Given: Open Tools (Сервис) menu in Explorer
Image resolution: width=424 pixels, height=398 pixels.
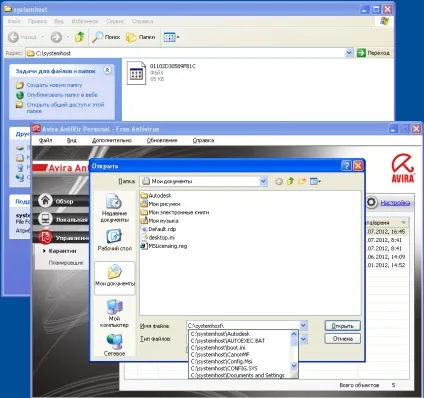Looking at the screenshot, I should point(115,21).
